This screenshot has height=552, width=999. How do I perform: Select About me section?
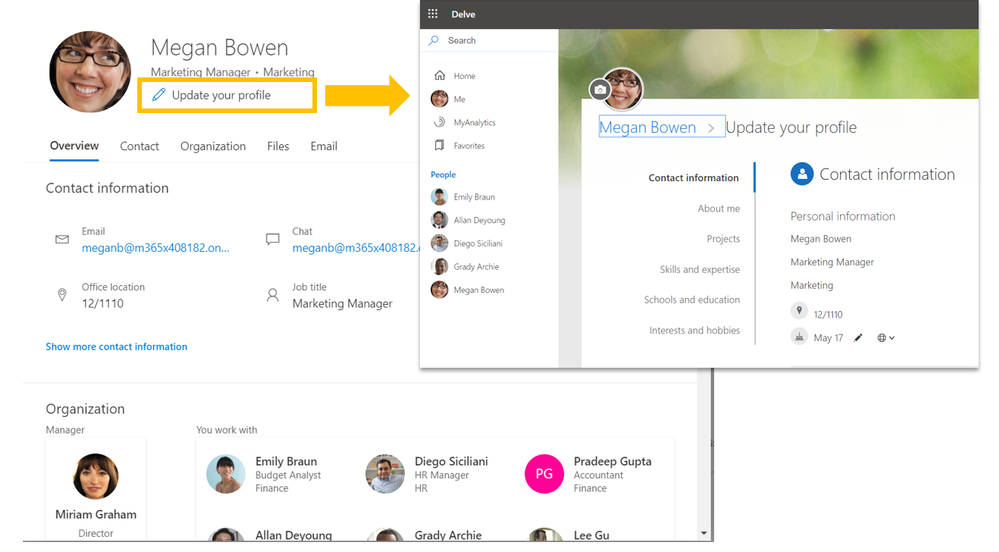(719, 208)
